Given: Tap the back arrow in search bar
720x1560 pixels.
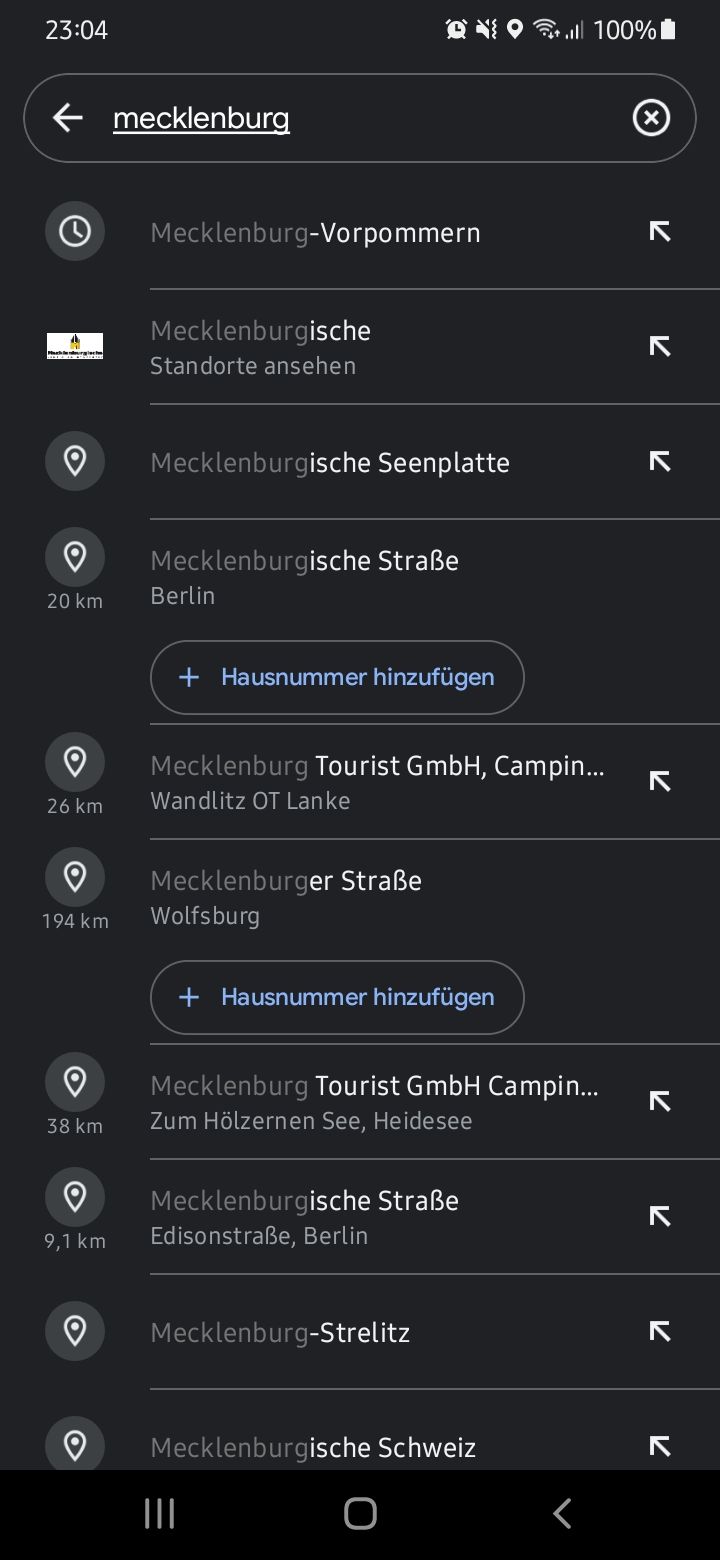Looking at the screenshot, I should pyautogui.click(x=67, y=118).
